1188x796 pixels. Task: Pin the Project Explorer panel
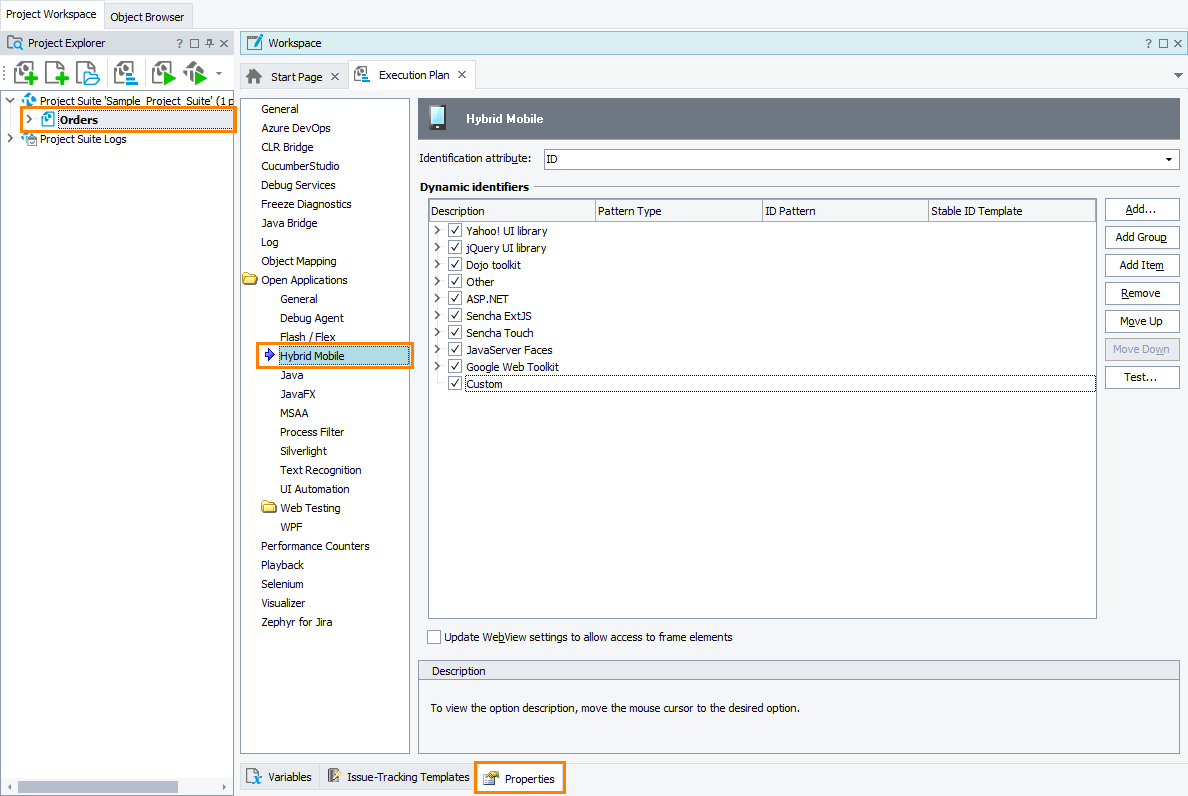pos(210,43)
